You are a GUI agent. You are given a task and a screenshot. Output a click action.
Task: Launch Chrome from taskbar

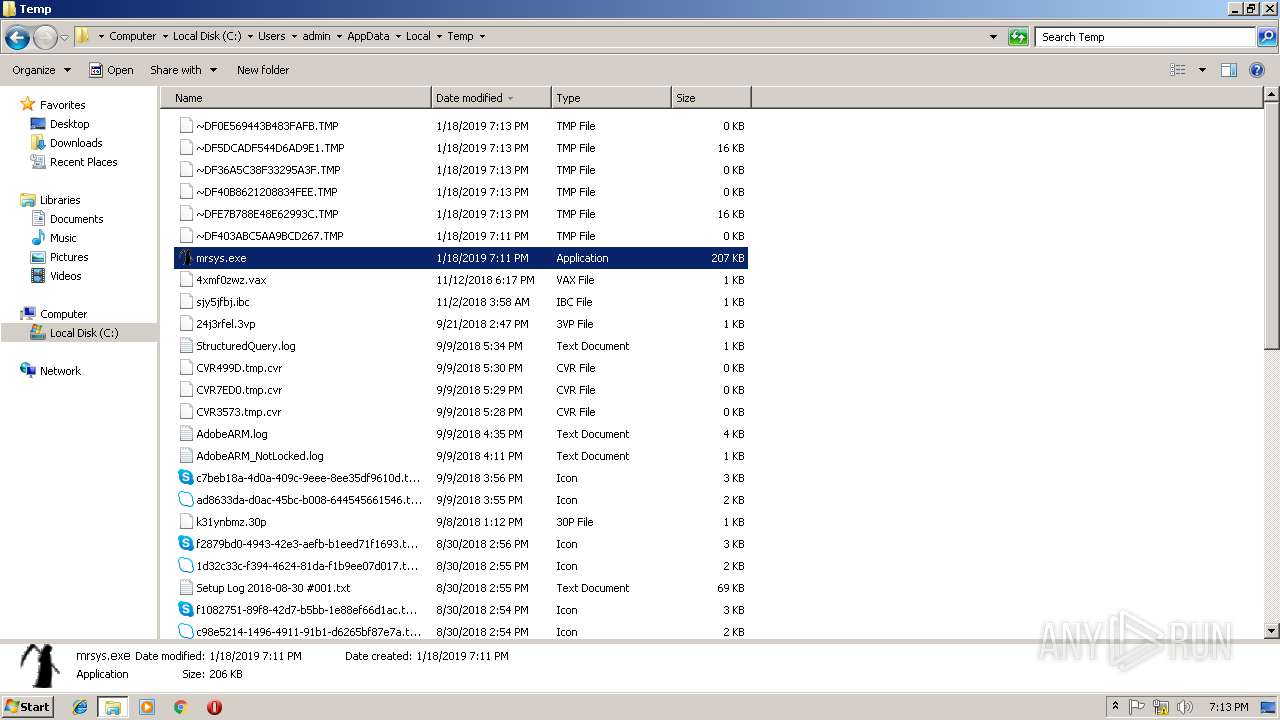(x=180, y=707)
